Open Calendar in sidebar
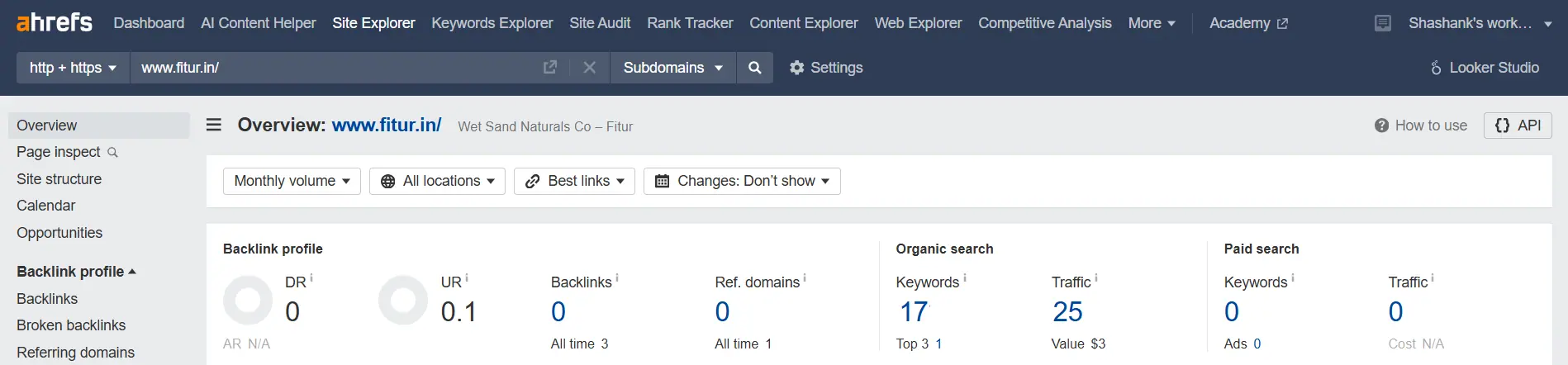The height and width of the screenshot is (365, 1568). 45,206
